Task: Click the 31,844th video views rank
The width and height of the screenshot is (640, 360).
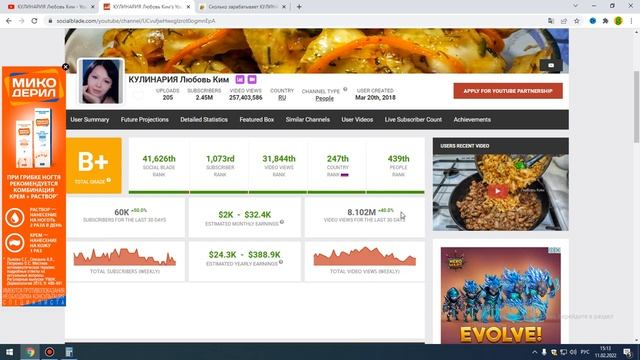Action: (279, 158)
